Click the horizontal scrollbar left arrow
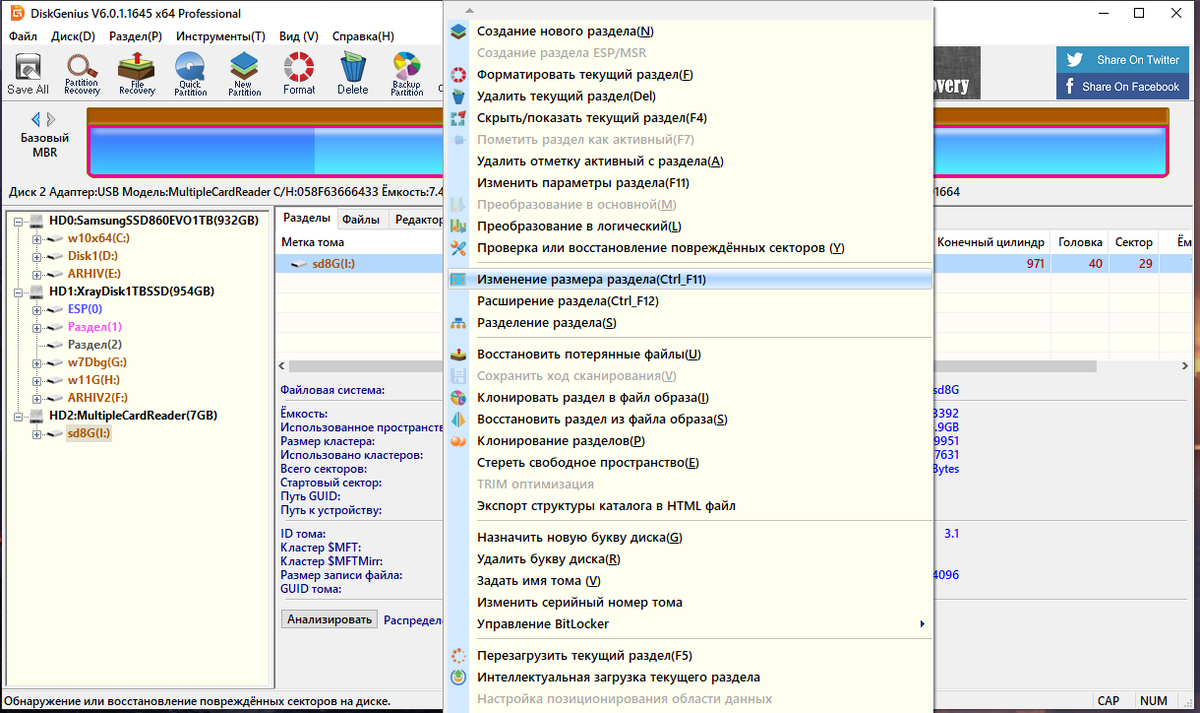 click(x=282, y=367)
